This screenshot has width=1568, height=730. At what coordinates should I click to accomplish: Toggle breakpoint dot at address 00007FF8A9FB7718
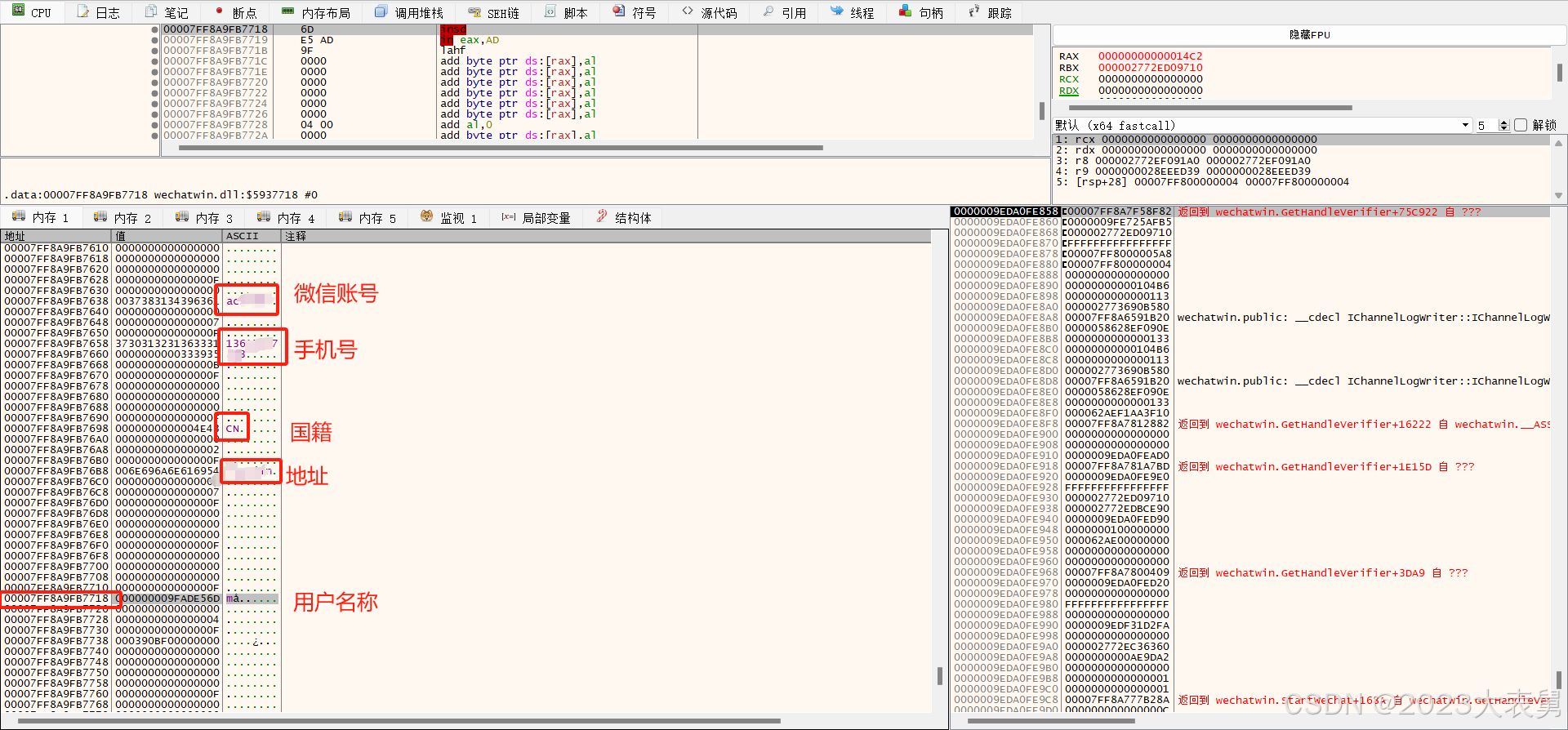155,29
